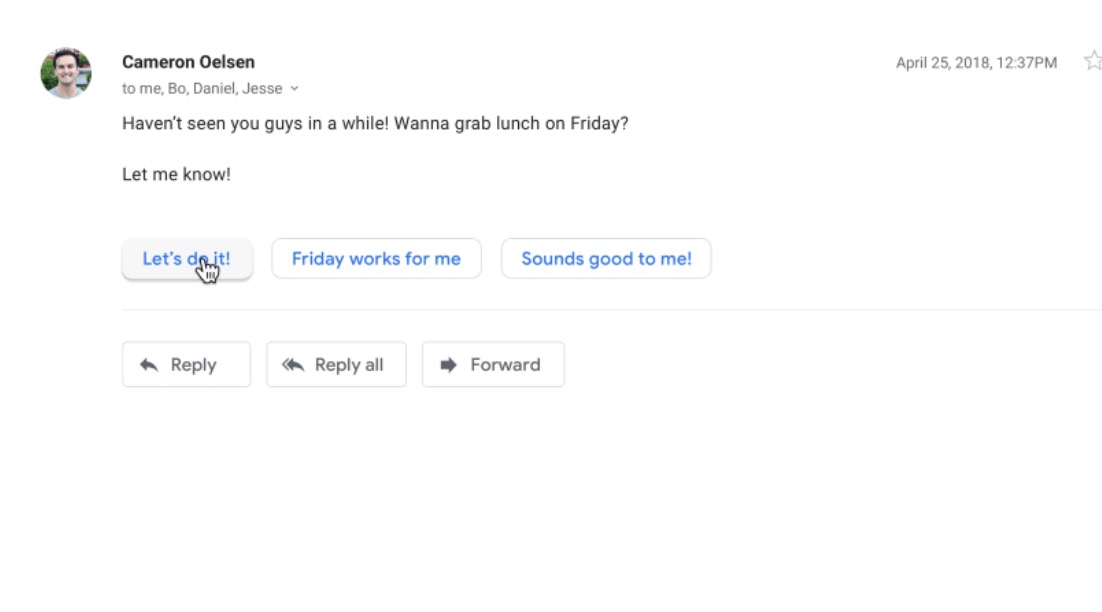Click the Reply button label
1102x612 pixels.
pos(193,365)
